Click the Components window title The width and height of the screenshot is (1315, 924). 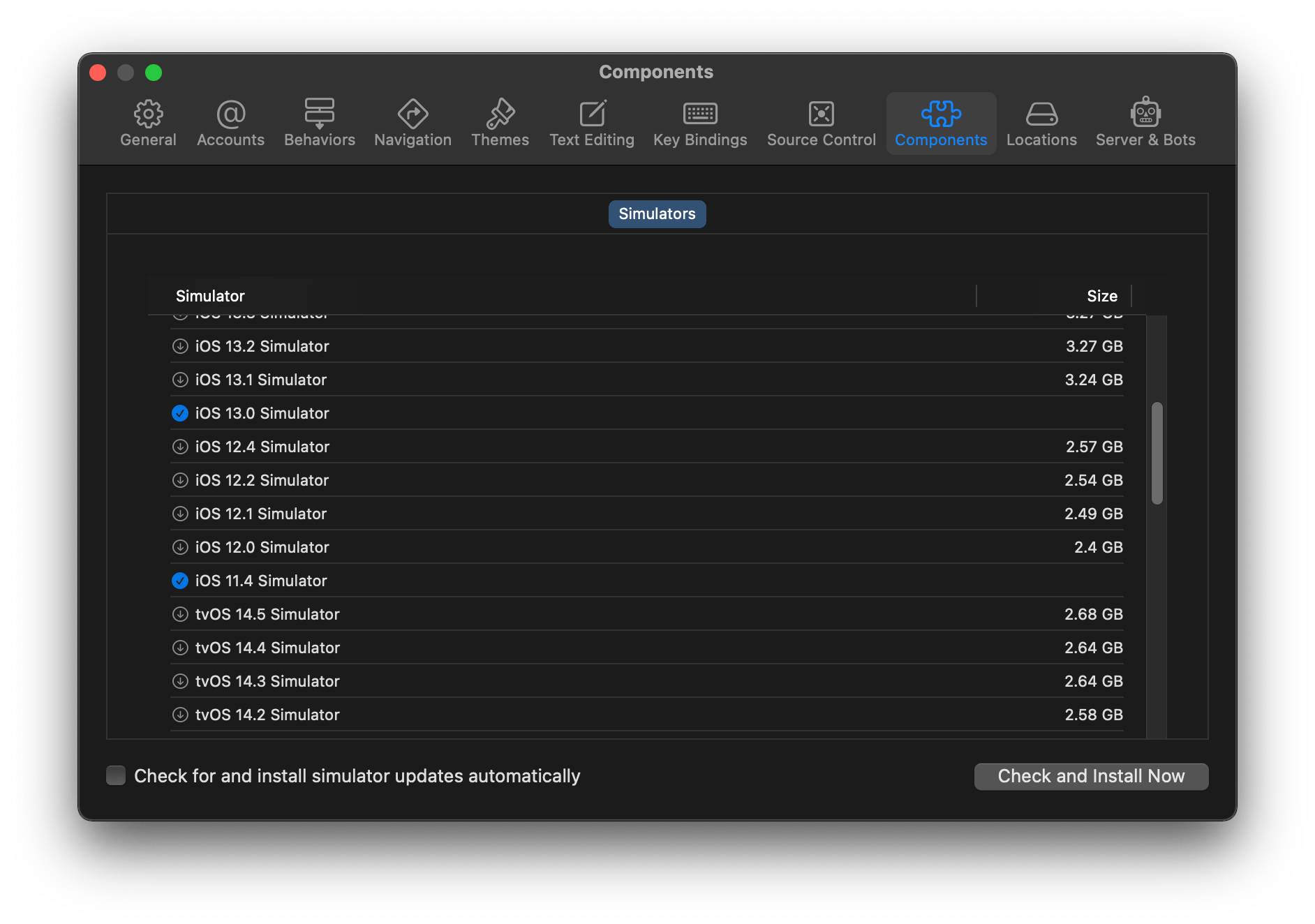click(656, 72)
